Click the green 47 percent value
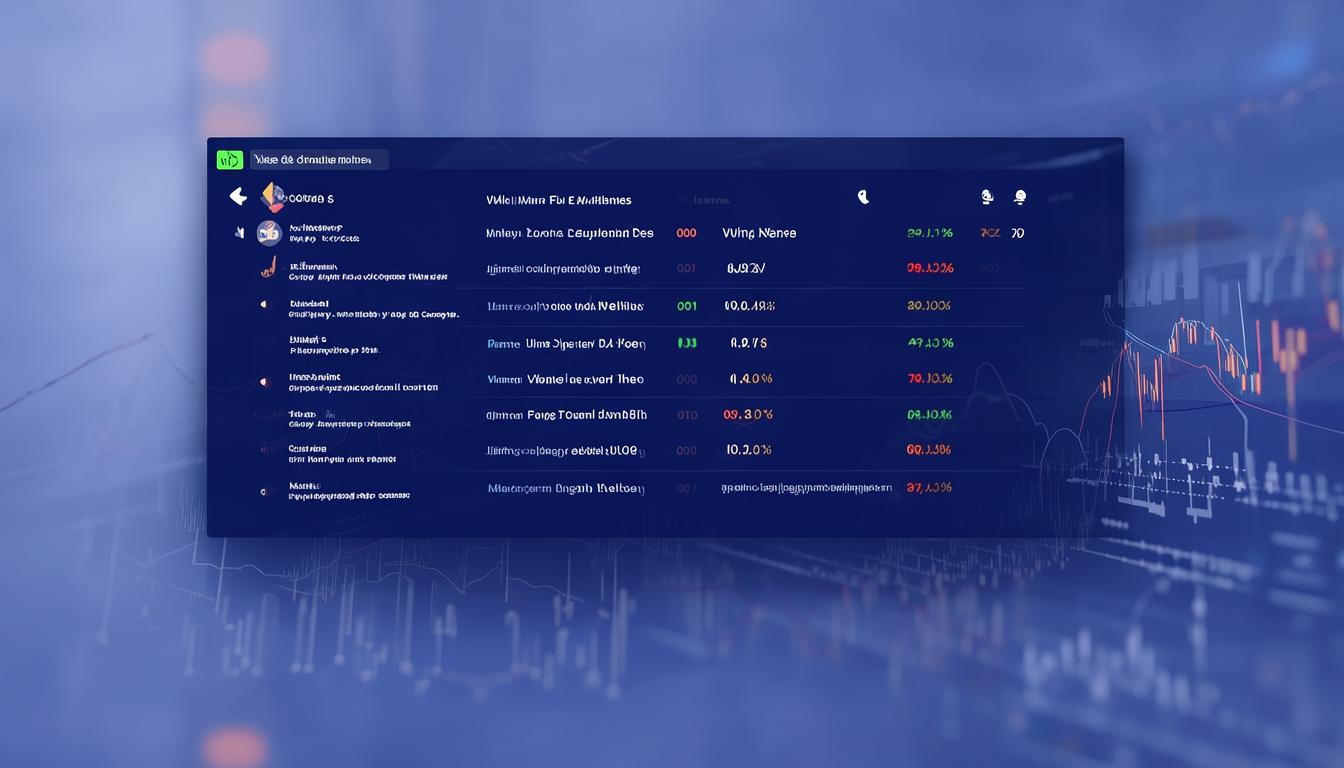 point(929,343)
